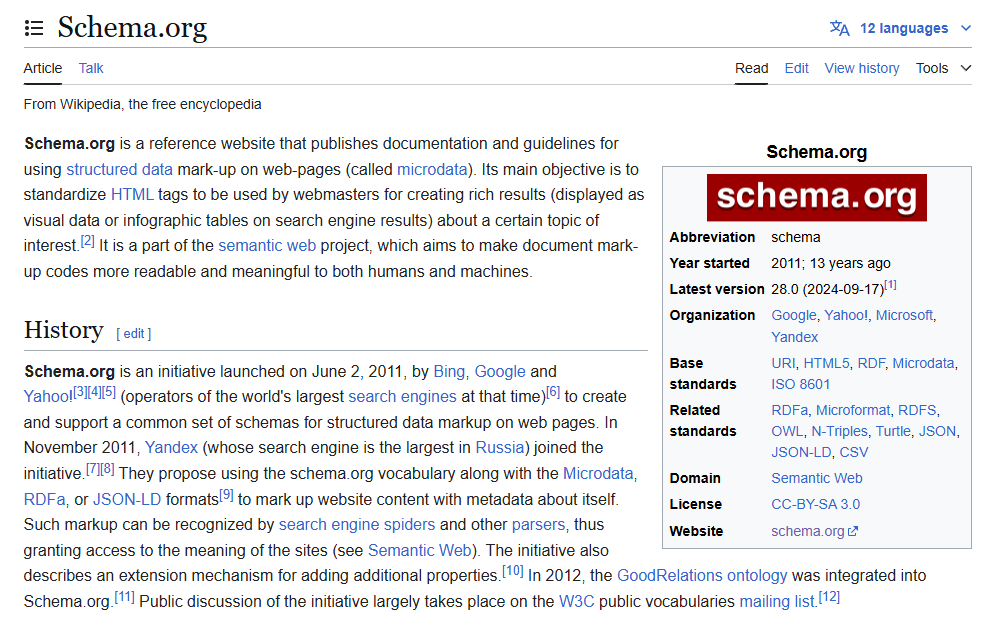Open the W3C link
Image resolution: width=994 pixels, height=626 pixels.
click(576, 601)
